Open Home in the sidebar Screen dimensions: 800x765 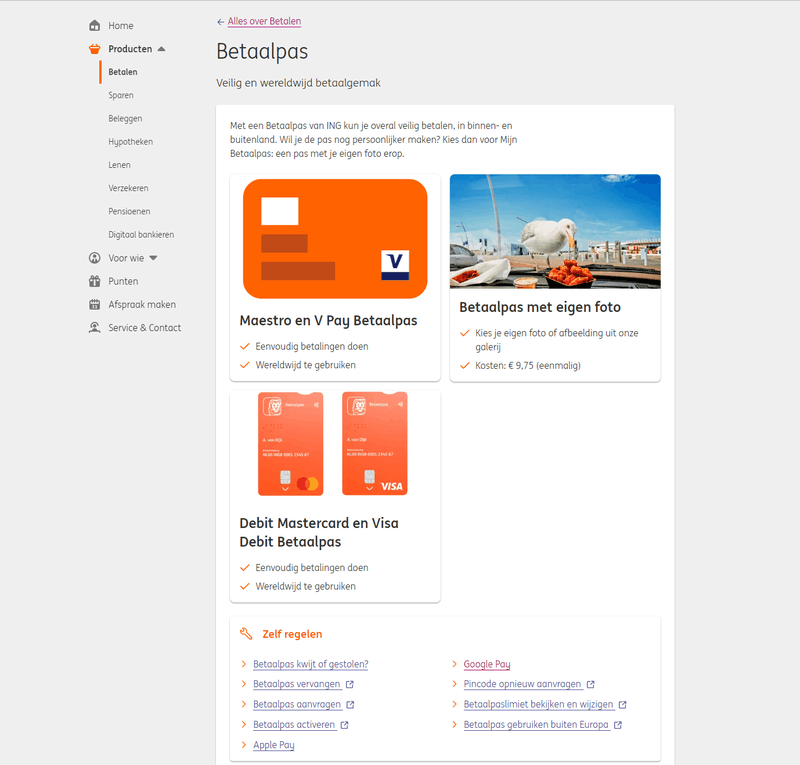tap(120, 26)
